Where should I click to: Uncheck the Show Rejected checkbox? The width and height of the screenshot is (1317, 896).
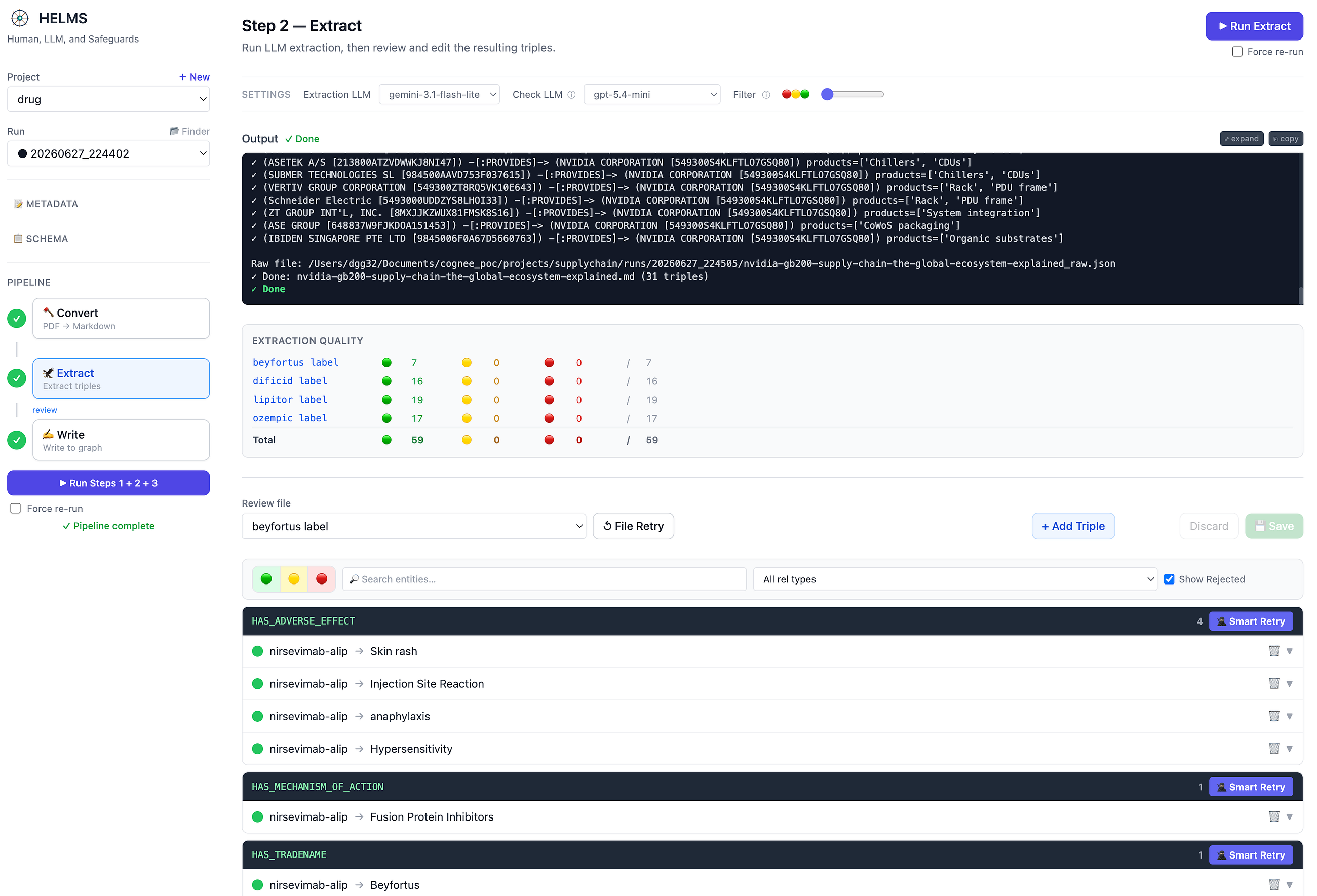point(1169,579)
